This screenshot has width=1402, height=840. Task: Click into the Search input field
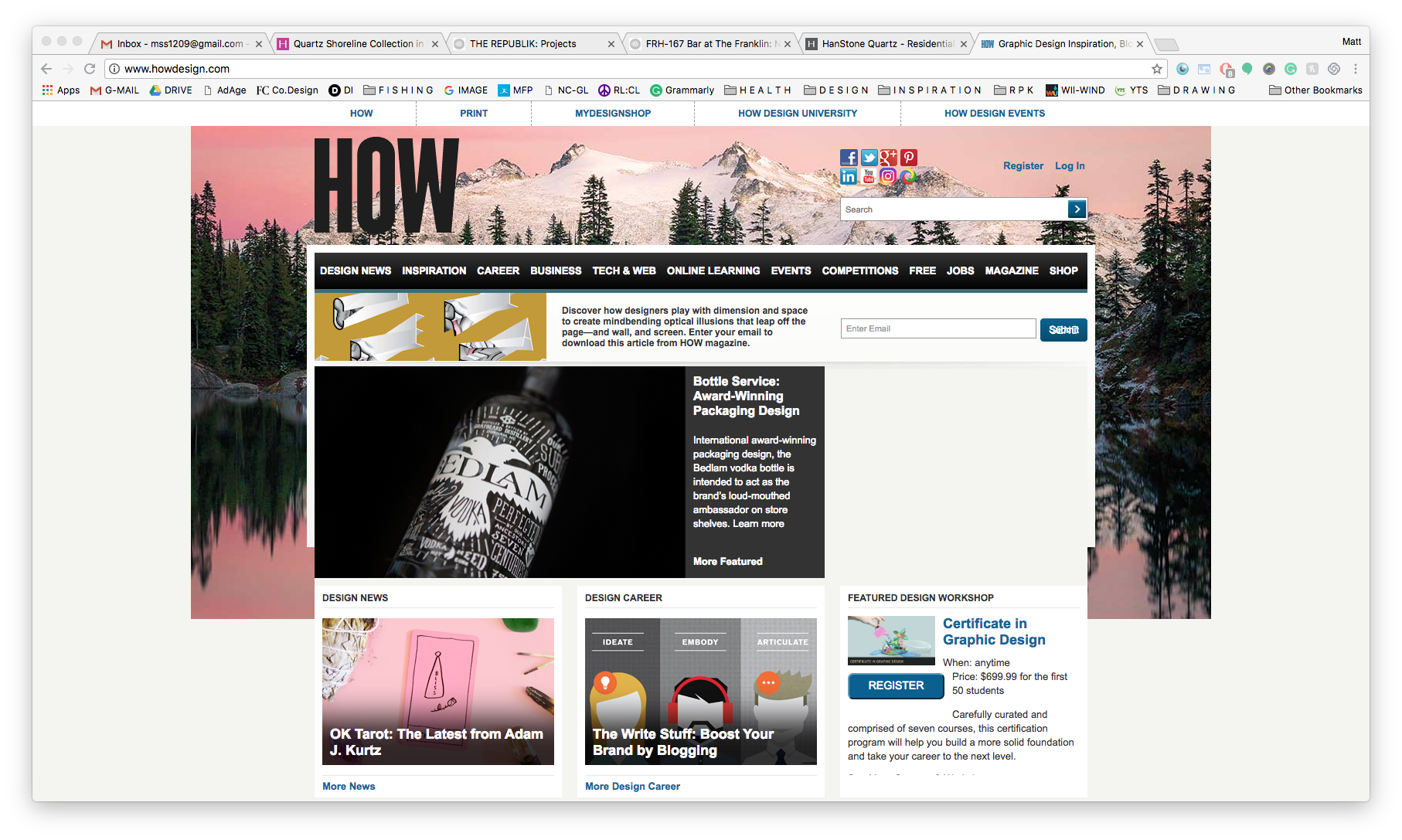pyautogui.click(x=954, y=209)
